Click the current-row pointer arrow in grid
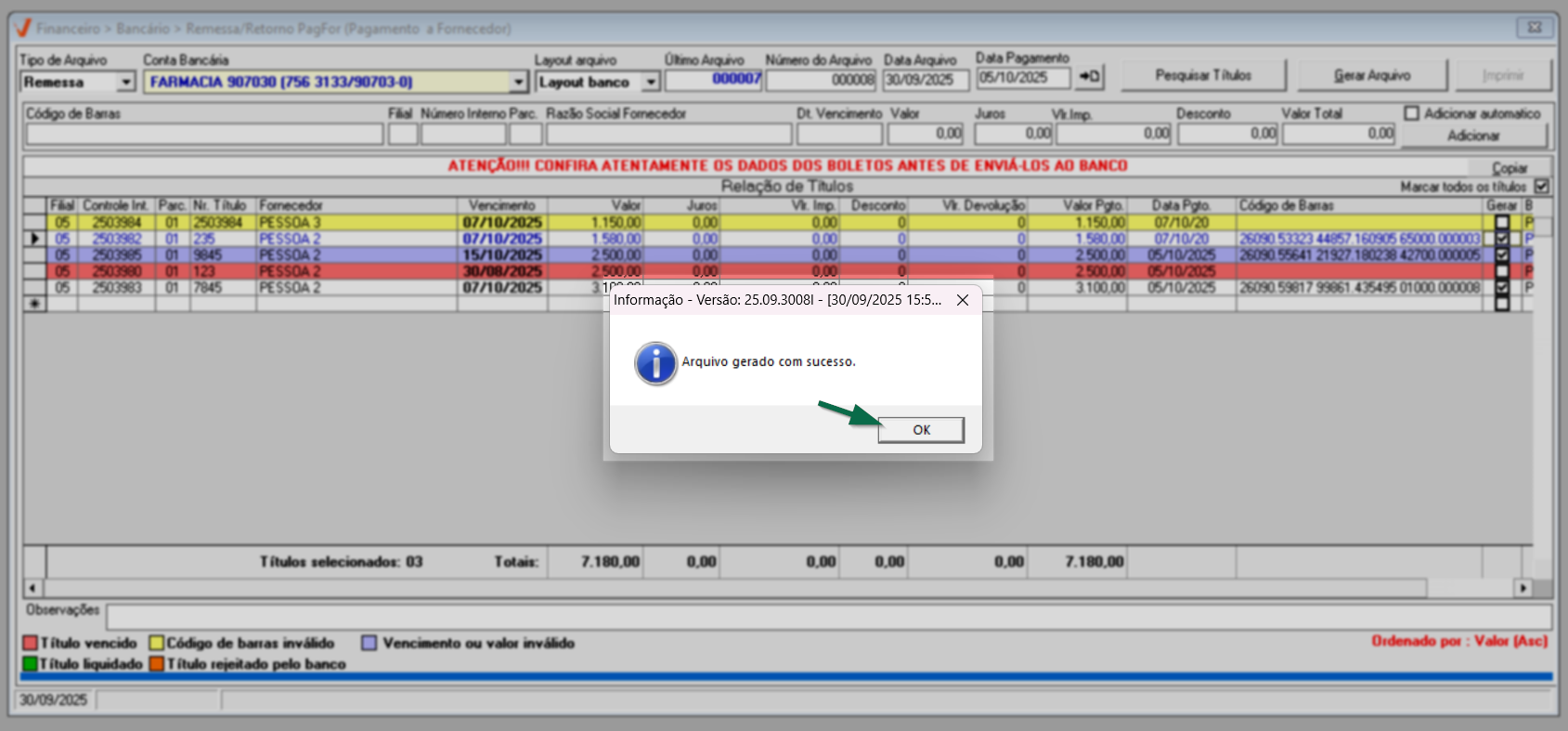Viewport: 1568px width, 731px height. (x=35, y=239)
